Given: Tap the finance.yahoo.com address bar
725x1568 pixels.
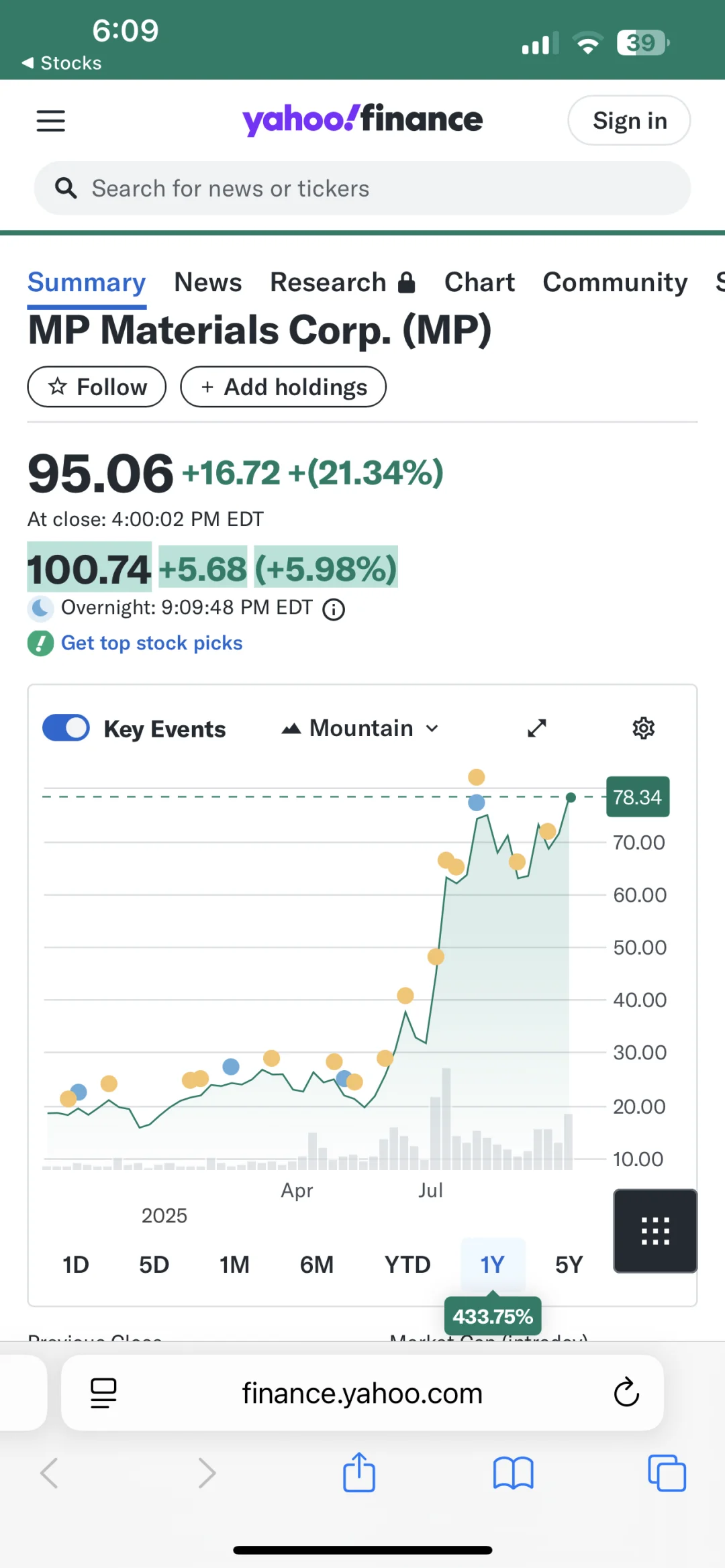Looking at the screenshot, I should click(x=362, y=1393).
